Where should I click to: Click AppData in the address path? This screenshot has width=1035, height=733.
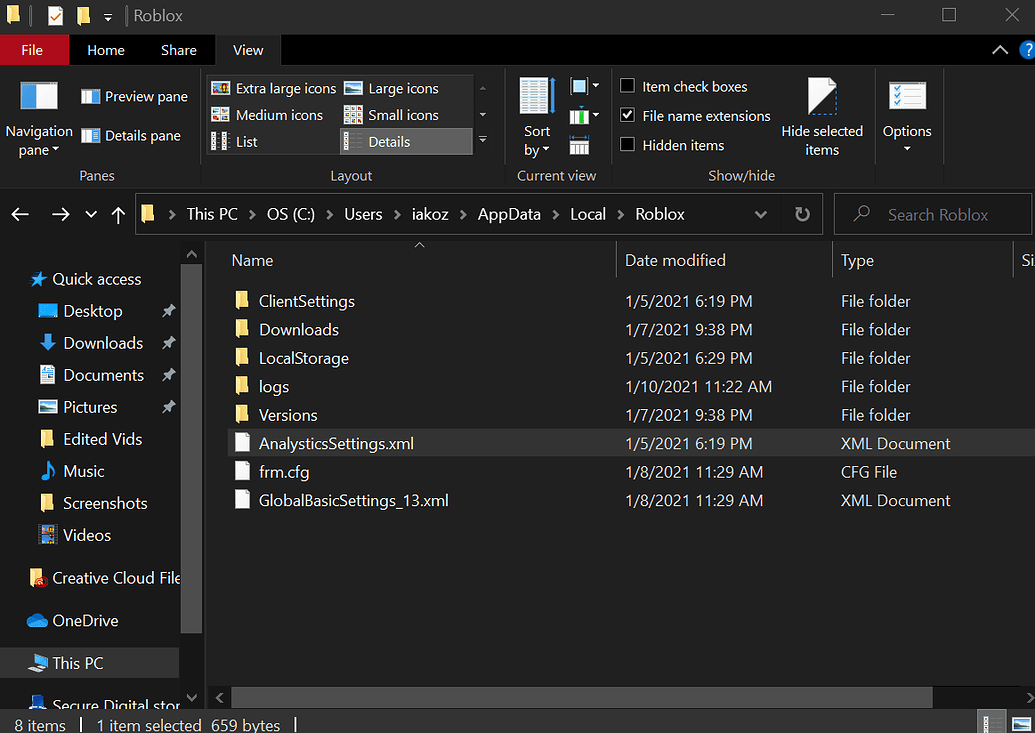pos(509,214)
